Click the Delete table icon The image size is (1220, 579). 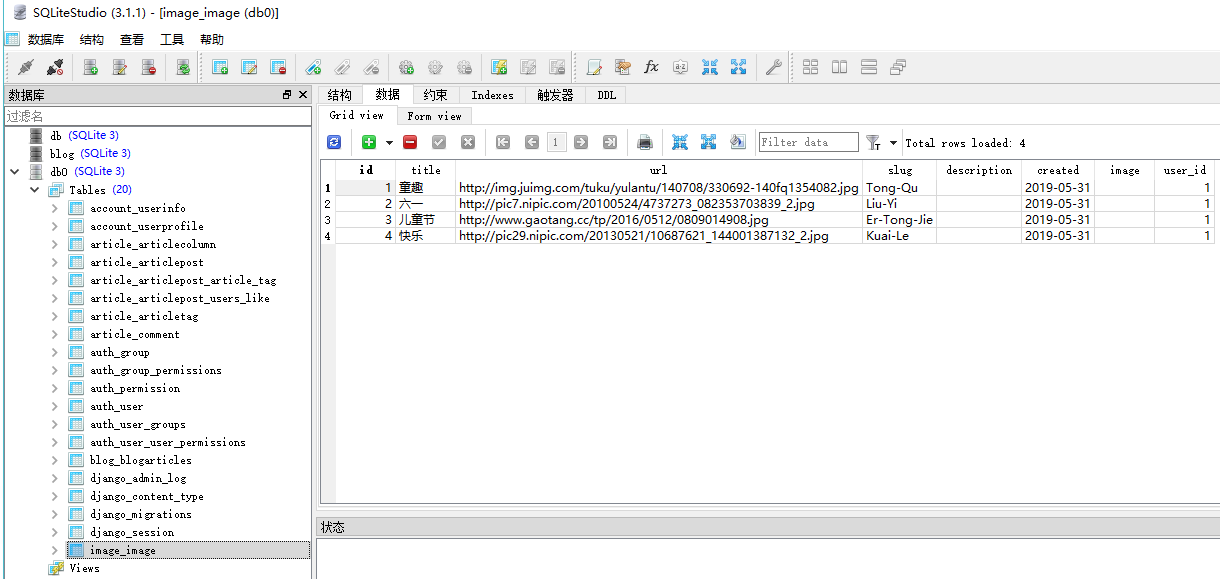(x=278, y=67)
